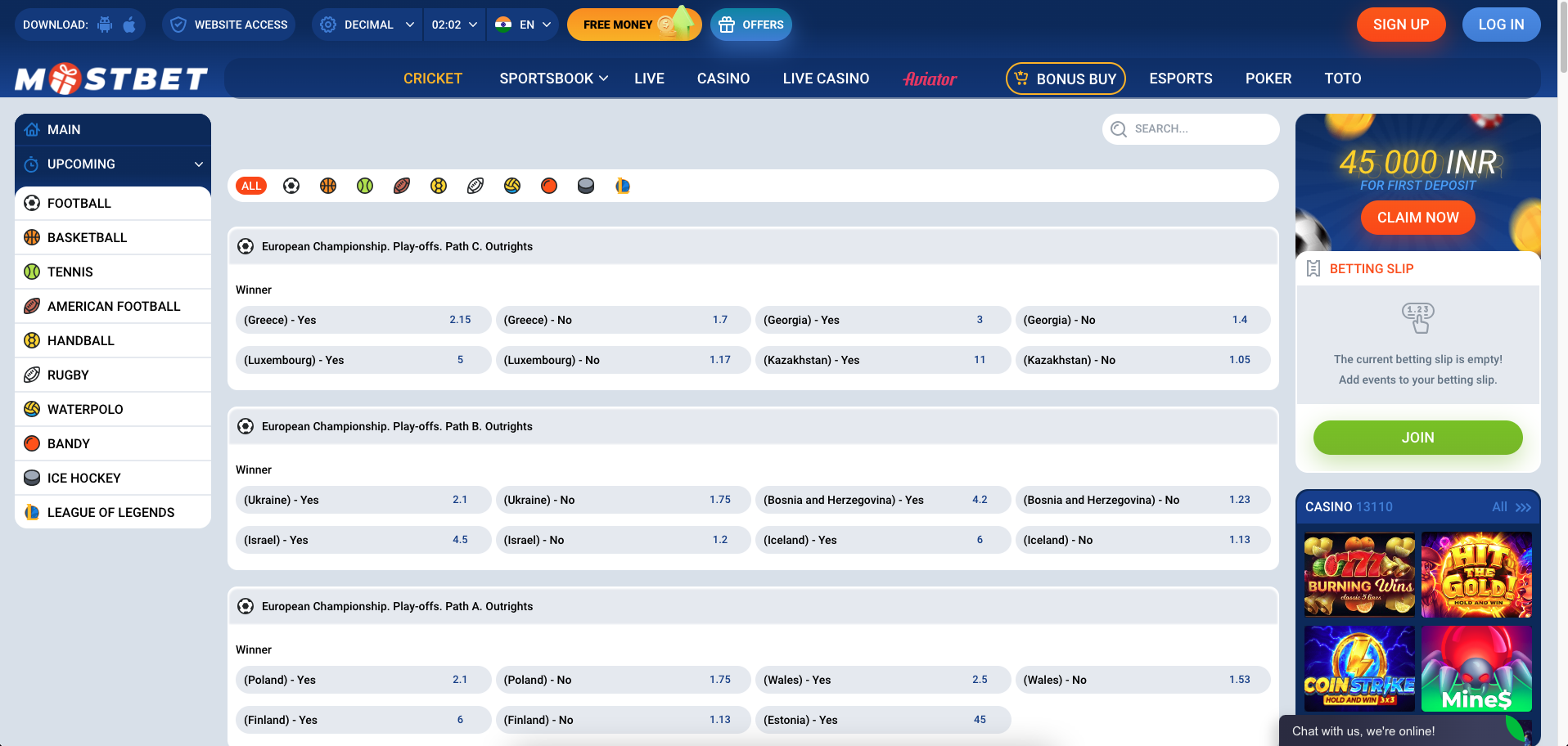Download the iOS app via Apple icon
1568x746 pixels.
pyautogui.click(x=129, y=25)
